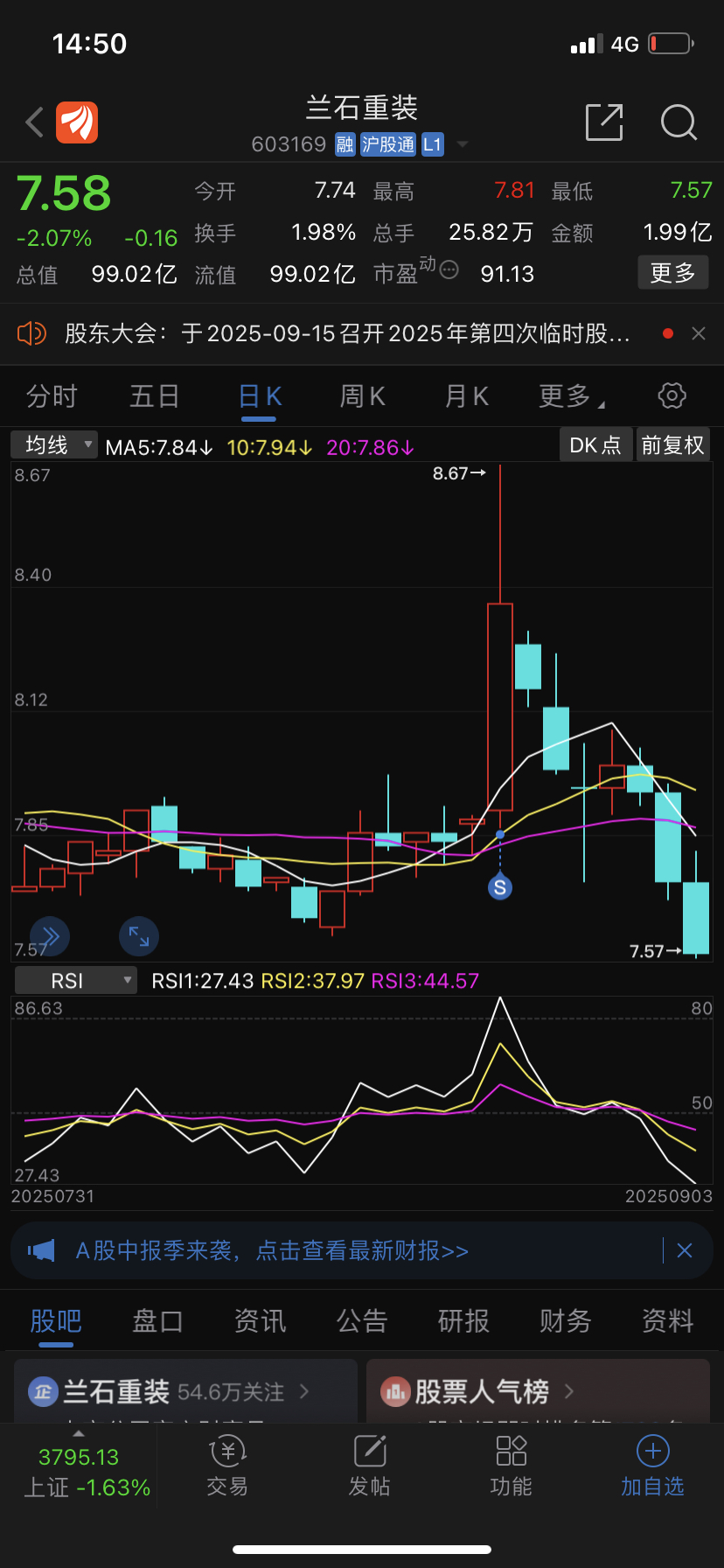The width and height of the screenshot is (724, 1568).
Task: Open the 均线 indicator dropdown
Action: click(54, 444)
